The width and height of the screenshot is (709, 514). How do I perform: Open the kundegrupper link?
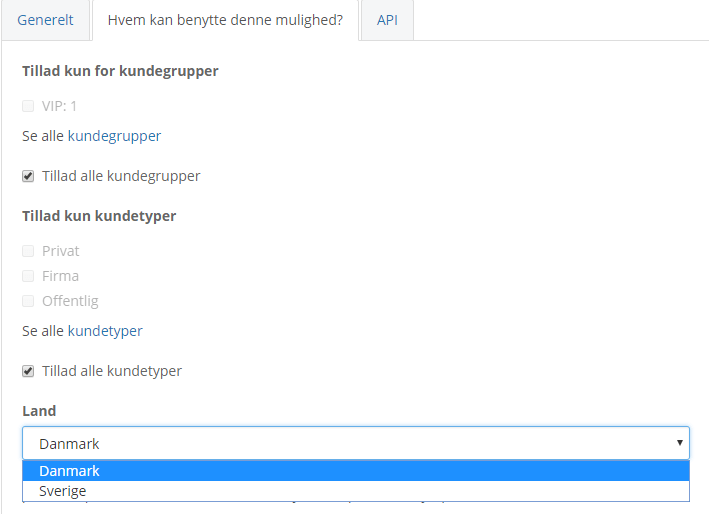click(x=114, y=136)
